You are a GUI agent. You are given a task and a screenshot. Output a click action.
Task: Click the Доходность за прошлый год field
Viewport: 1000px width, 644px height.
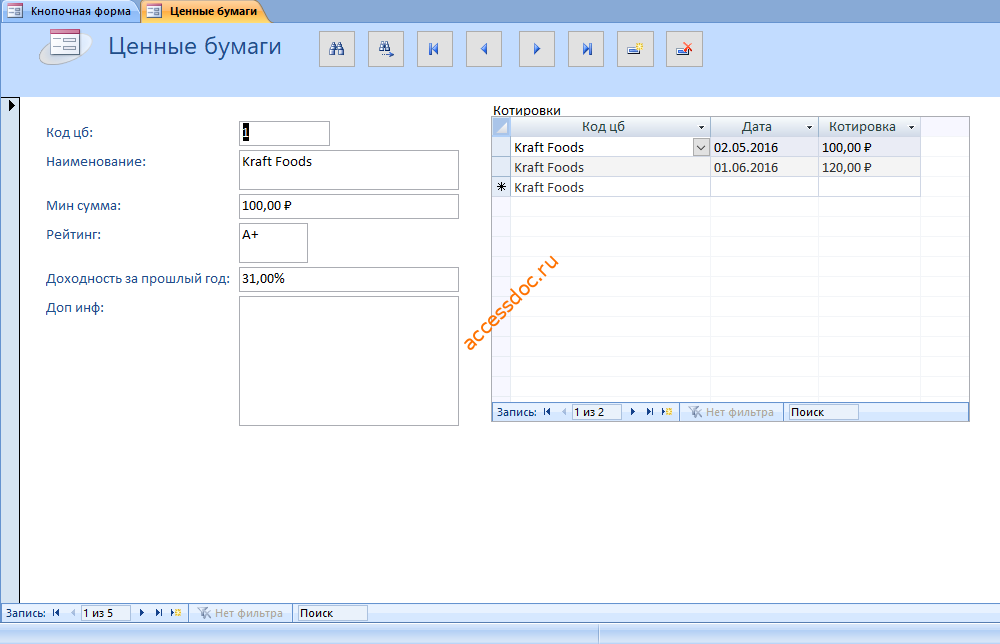point(349,279)
